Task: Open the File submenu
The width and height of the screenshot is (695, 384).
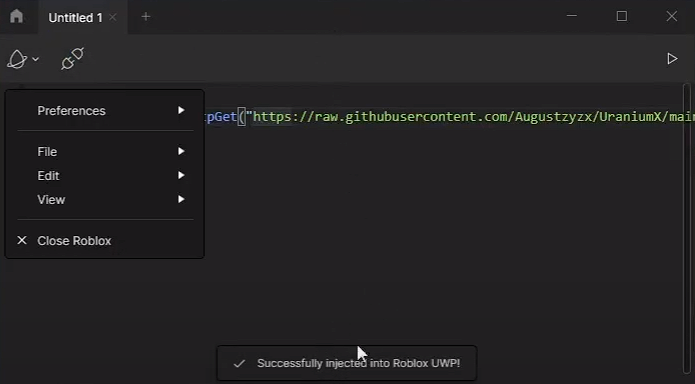Action: (105, 152)
